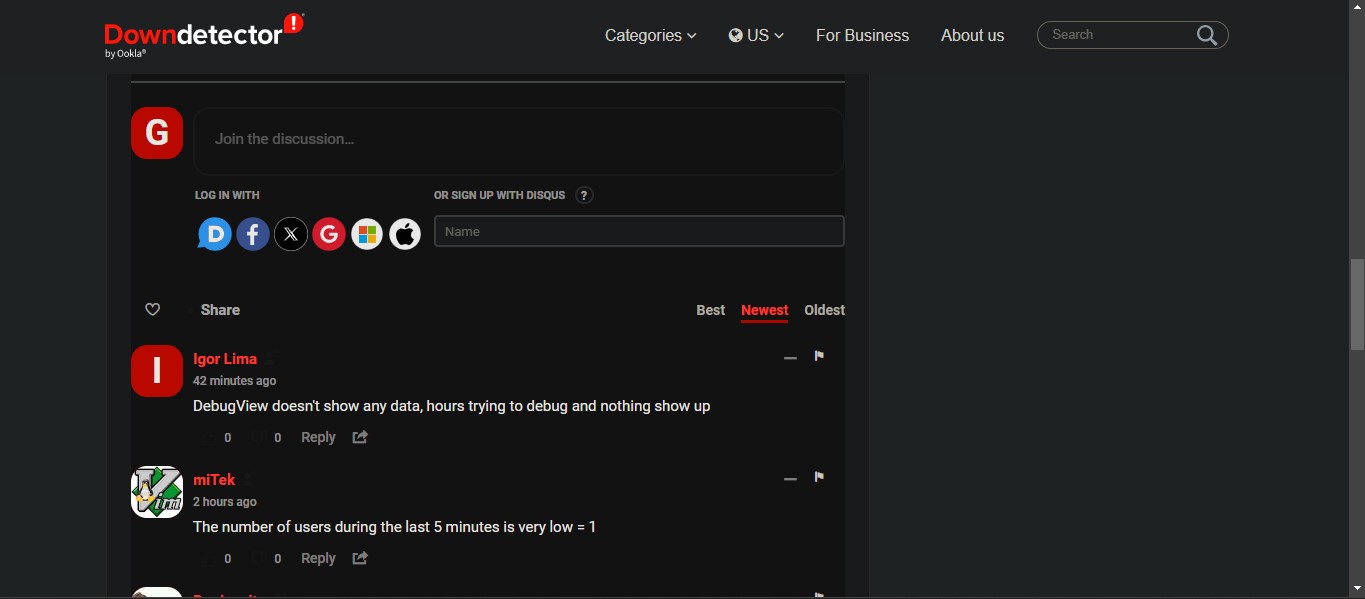
Task: Focus the Join the discussion box
Action: [518, 140]
